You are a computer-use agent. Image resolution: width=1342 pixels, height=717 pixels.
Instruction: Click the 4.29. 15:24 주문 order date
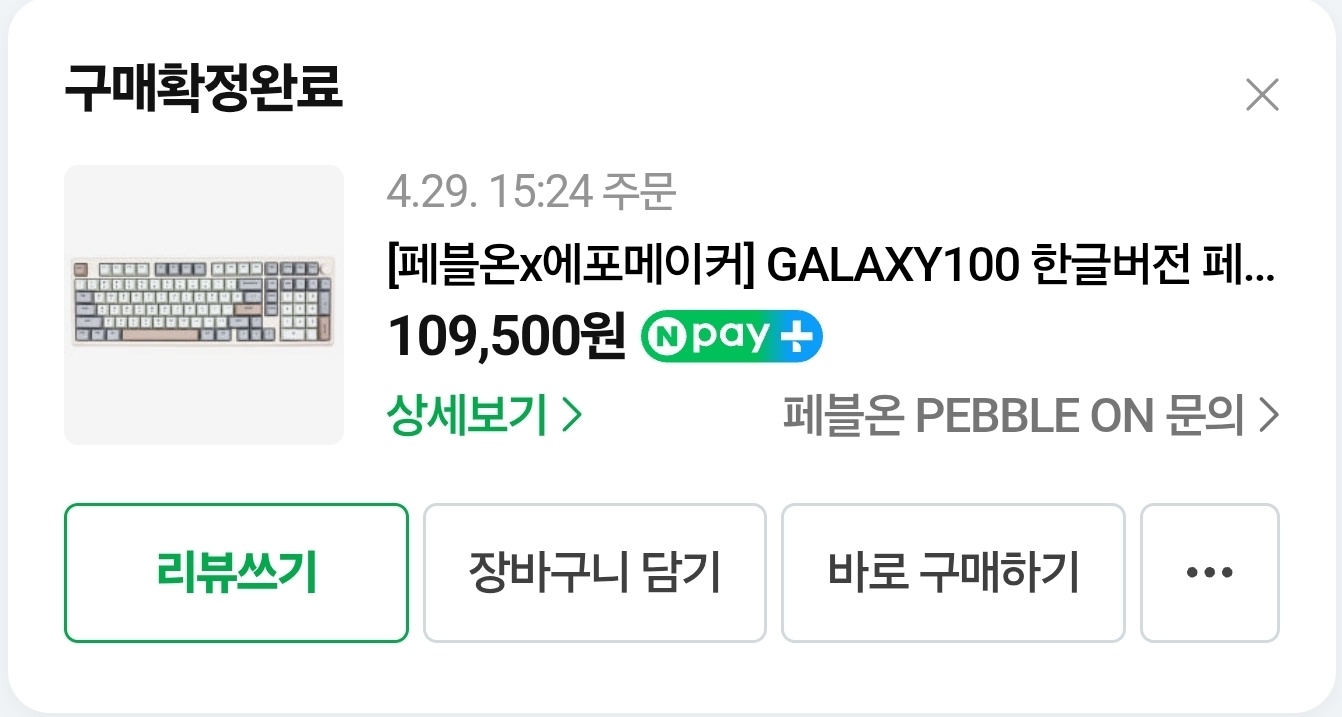click(x=531, y=191)
